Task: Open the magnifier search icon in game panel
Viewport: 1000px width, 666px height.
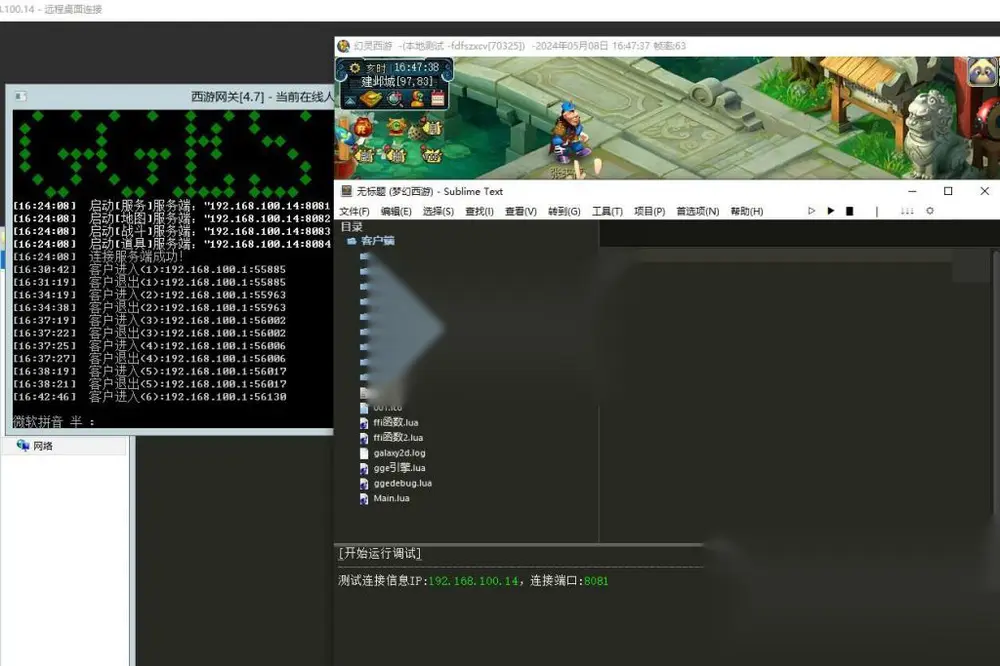Action: click(x=395, y=99)
